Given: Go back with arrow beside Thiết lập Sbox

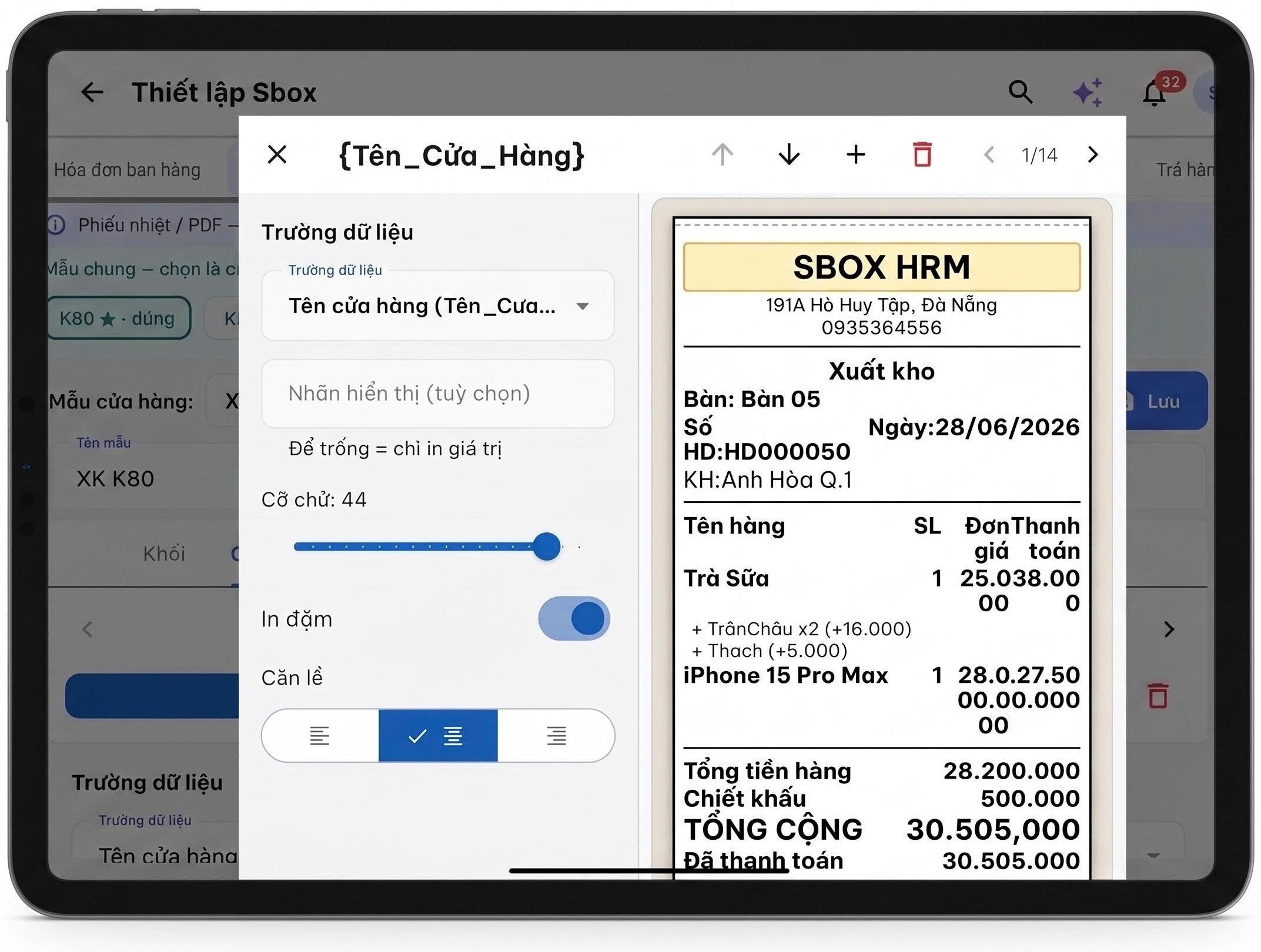Looking at the screenshot, I should pyautogui.click(x=92, y=92).
